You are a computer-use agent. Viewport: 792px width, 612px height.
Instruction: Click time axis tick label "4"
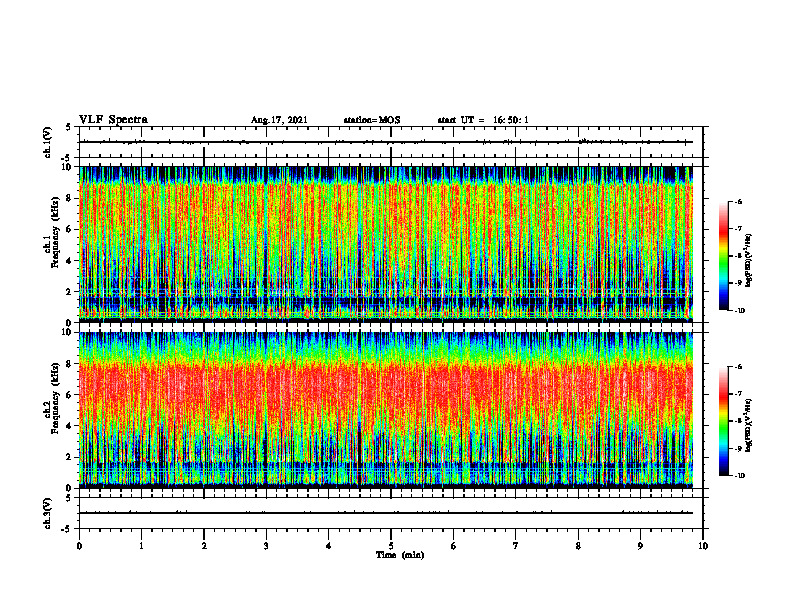[x=329, y=546]
